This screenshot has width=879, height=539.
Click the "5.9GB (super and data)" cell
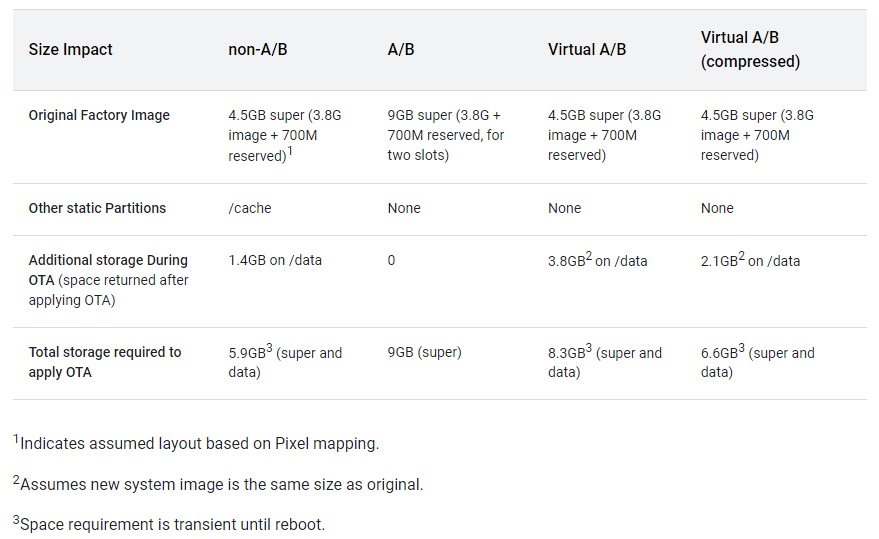[285, 362]
